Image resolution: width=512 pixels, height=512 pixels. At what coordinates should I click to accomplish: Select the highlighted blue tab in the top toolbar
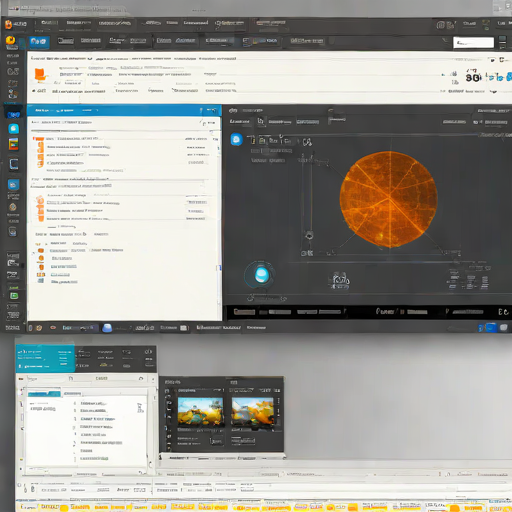tap(39, 42)
